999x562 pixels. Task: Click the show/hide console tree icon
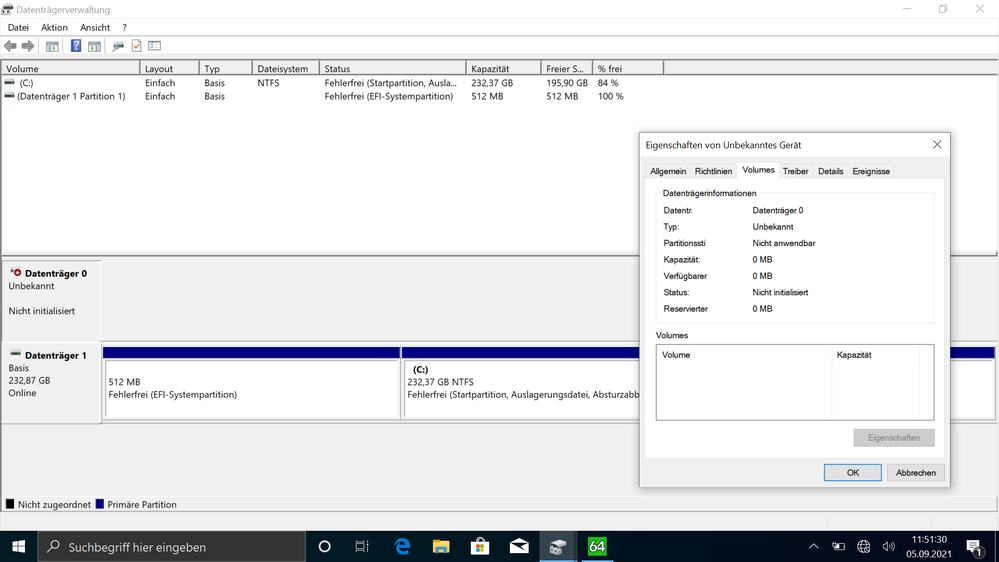point(52,46)
